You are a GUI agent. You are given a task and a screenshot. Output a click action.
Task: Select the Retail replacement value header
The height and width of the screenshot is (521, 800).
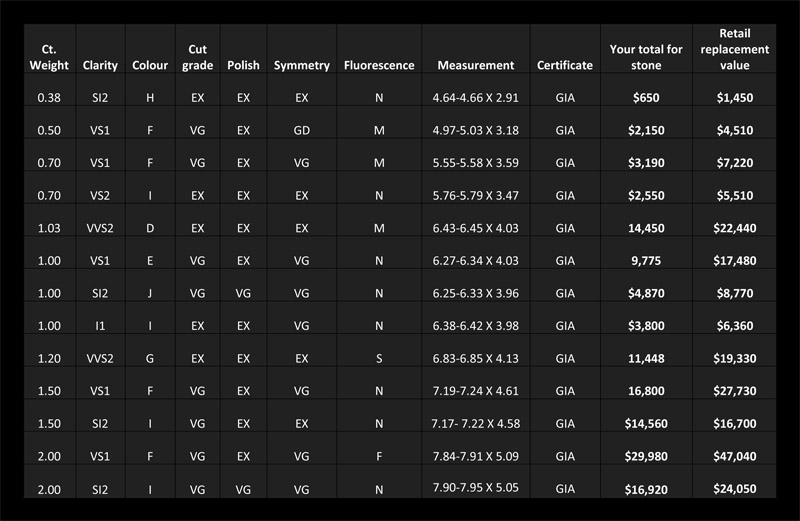coord(735,49)
